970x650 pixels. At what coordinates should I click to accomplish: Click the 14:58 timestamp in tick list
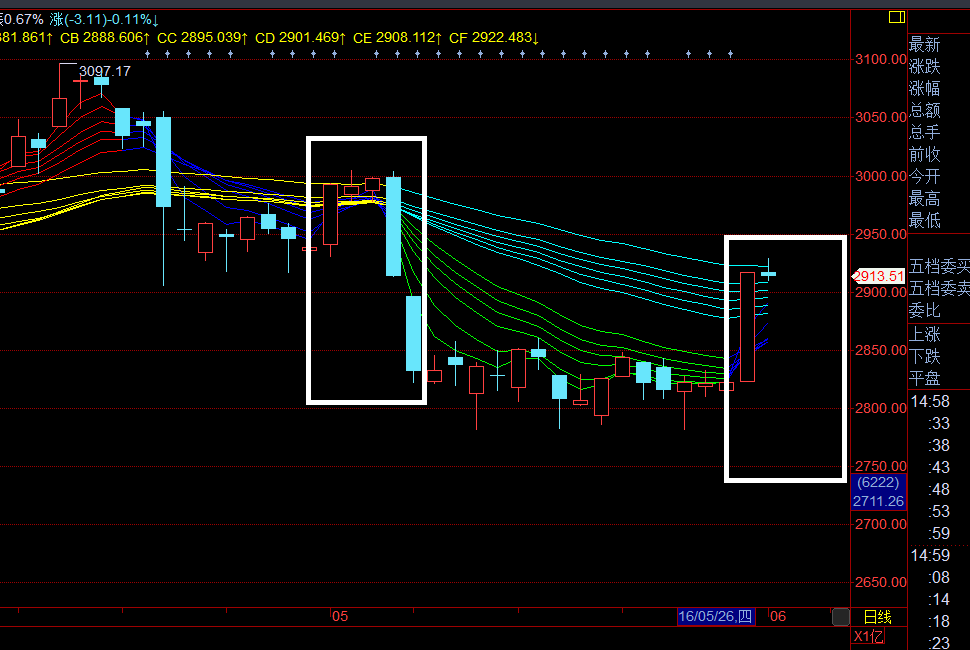point(928,401)
